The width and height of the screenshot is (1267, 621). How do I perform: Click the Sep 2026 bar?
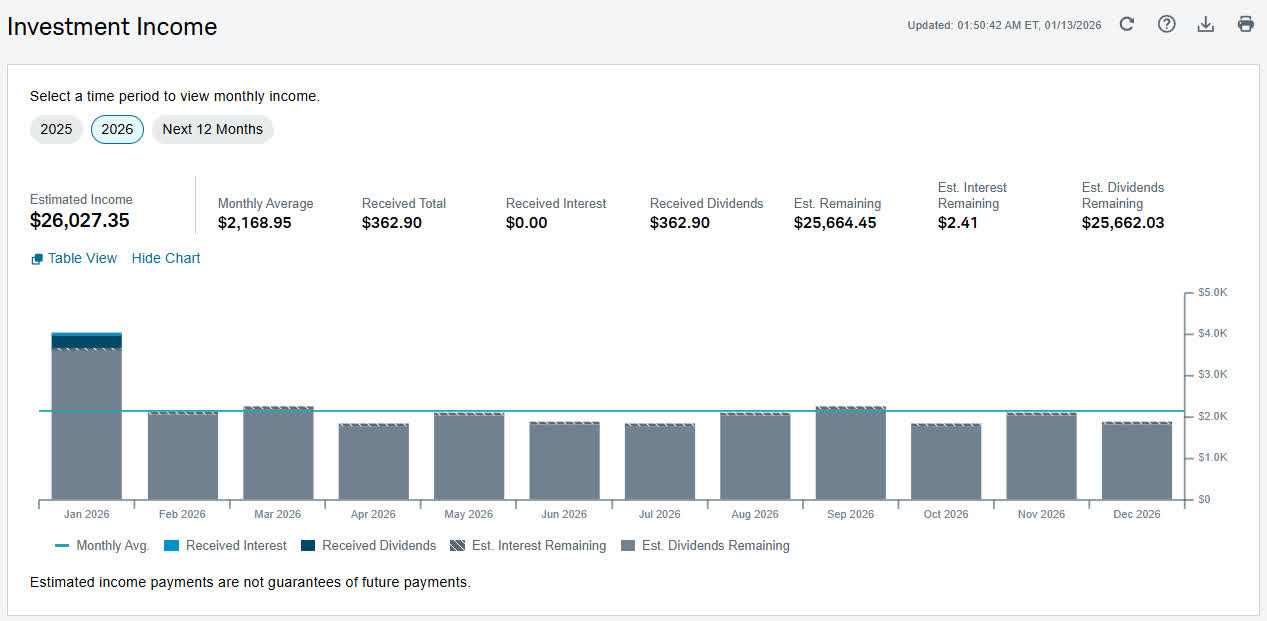851,453
